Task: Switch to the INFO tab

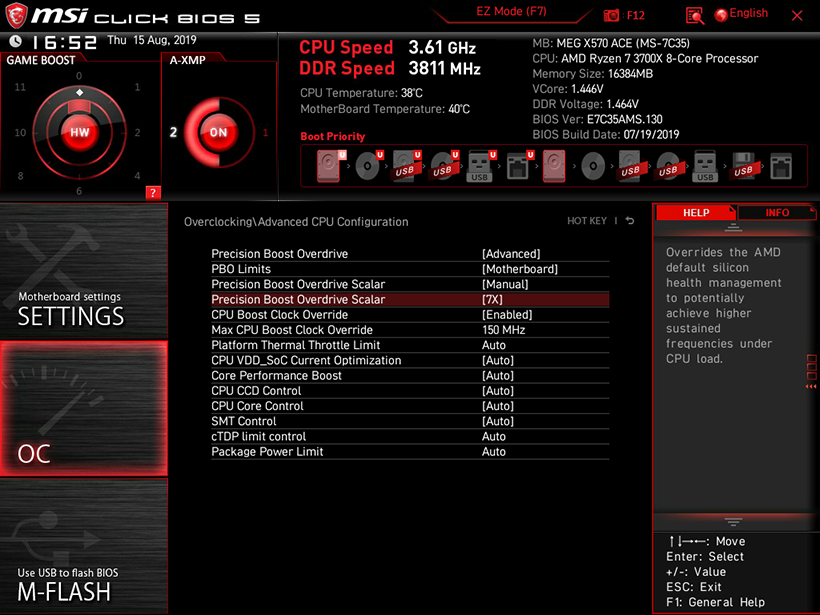Action: click(x=777, y=212)
